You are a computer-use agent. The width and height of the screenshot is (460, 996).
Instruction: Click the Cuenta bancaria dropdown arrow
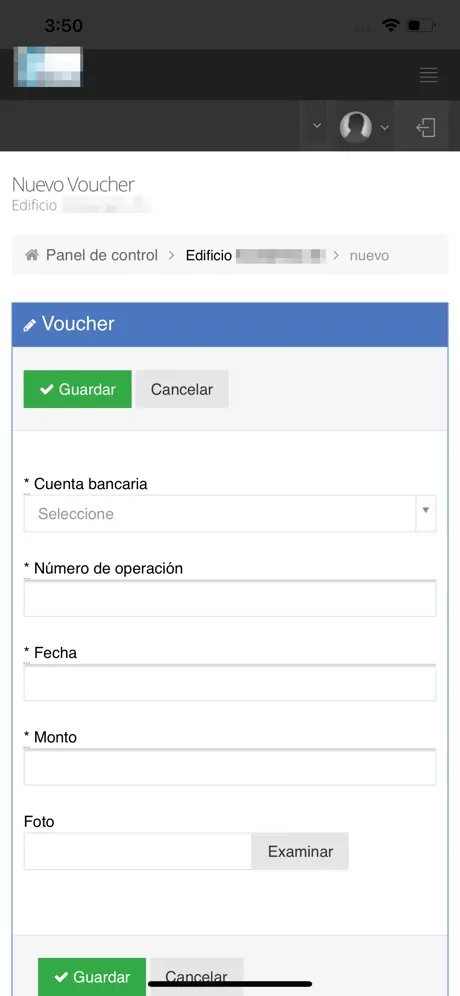pyautogui.click(x=426, y=510)
